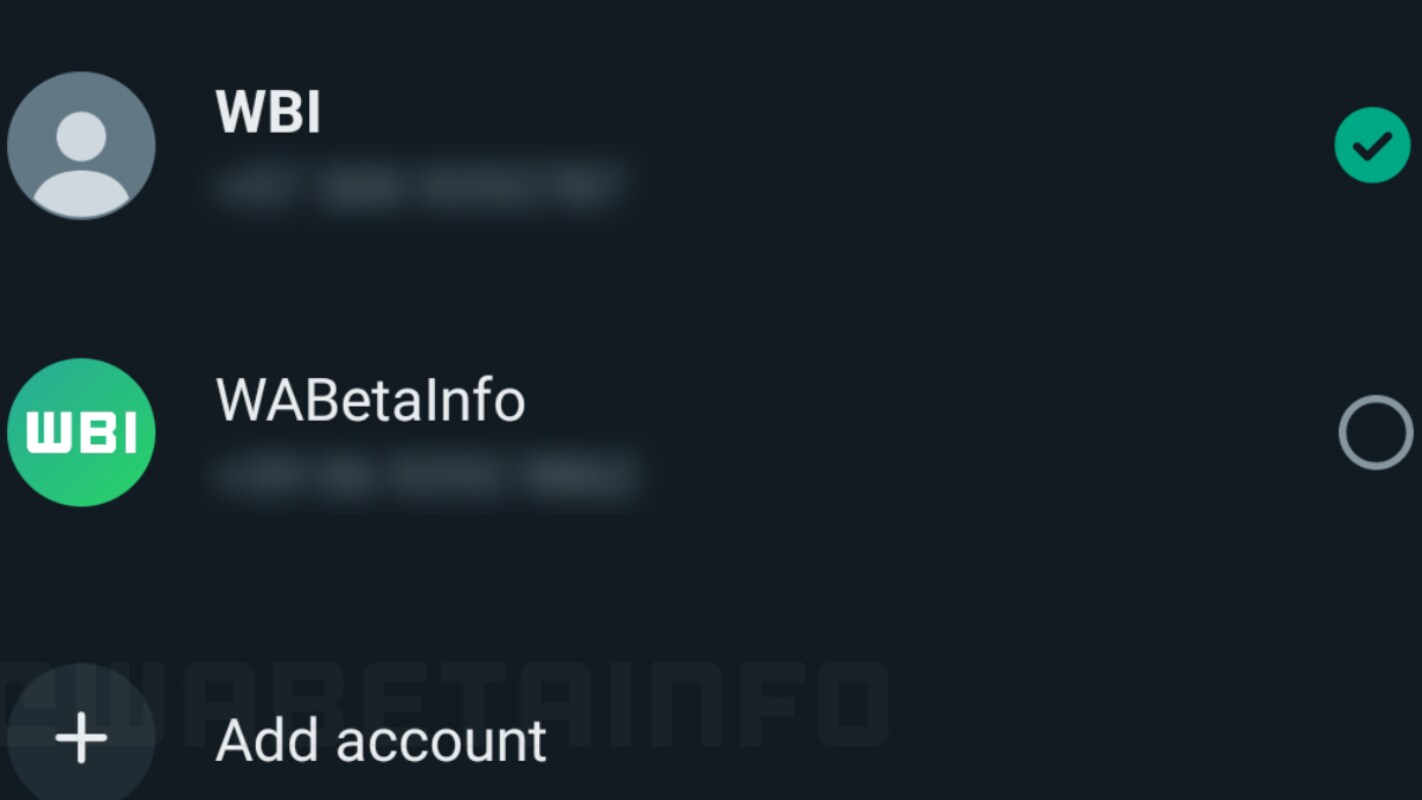Select the person silhouette inside the gray avatar

[81, 160]
